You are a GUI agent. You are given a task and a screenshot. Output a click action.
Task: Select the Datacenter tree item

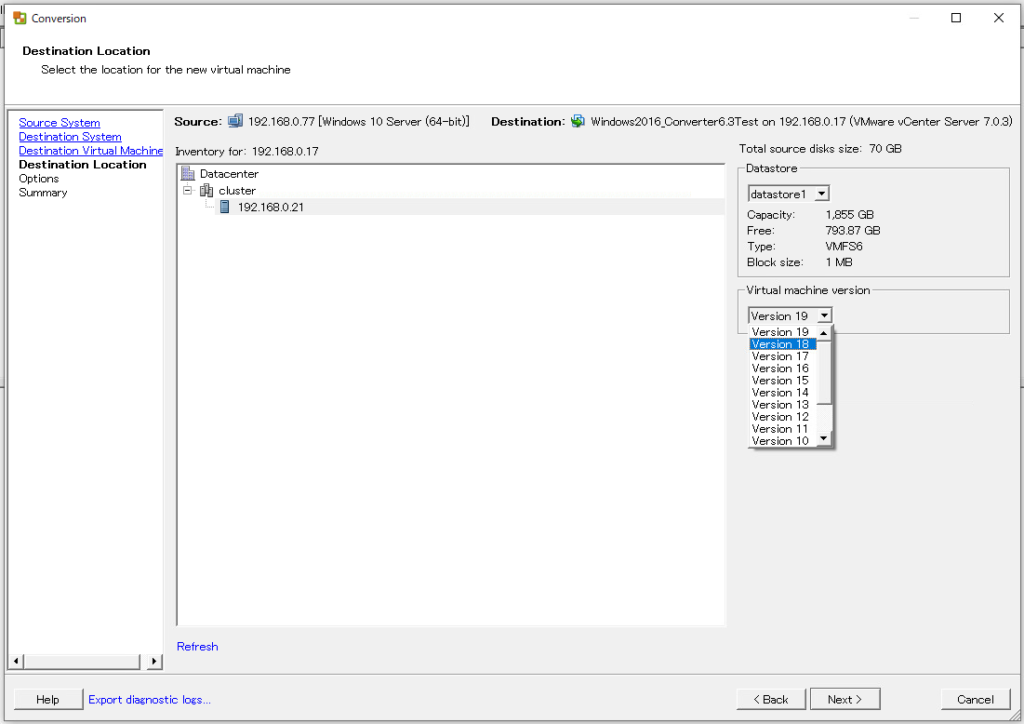[x=229, y=174]
